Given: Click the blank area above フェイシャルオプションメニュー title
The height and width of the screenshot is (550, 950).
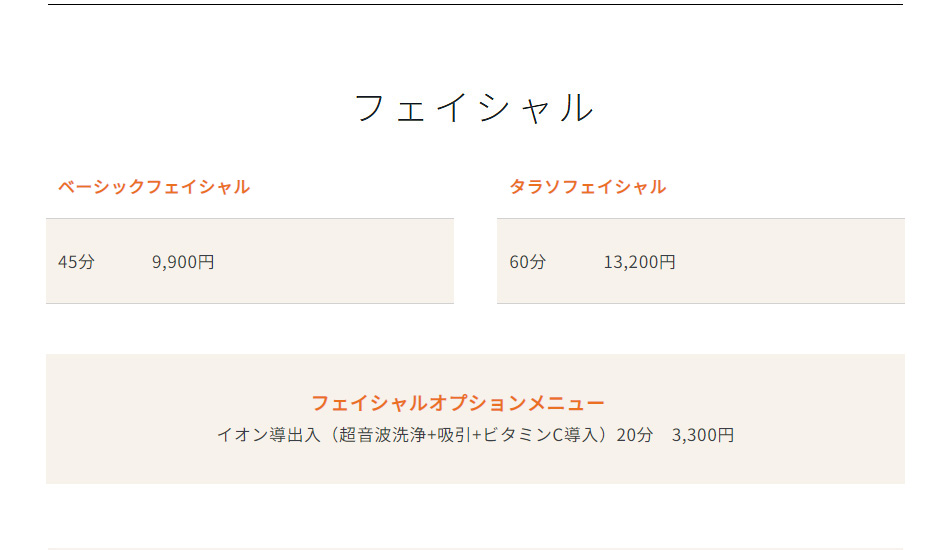Looking at the screenshot, I should pyautogui.click(x=475, y=373).
